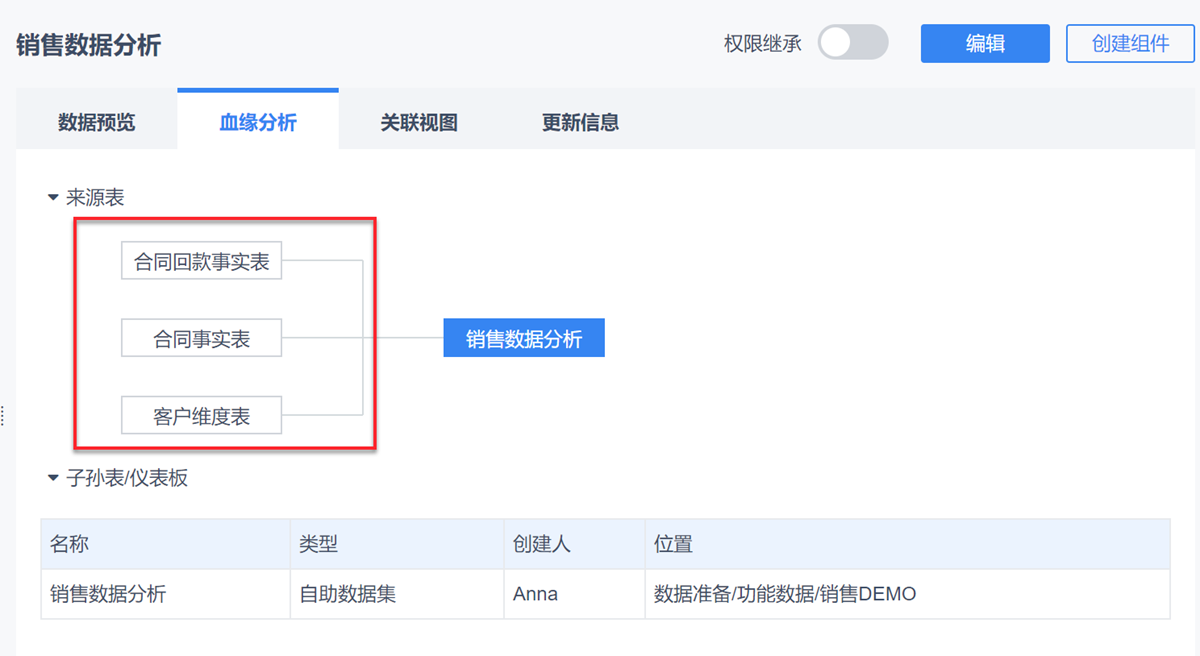Click the 数据准备/功能数据/销售DEMO location cell

click(x=785, y=594)
